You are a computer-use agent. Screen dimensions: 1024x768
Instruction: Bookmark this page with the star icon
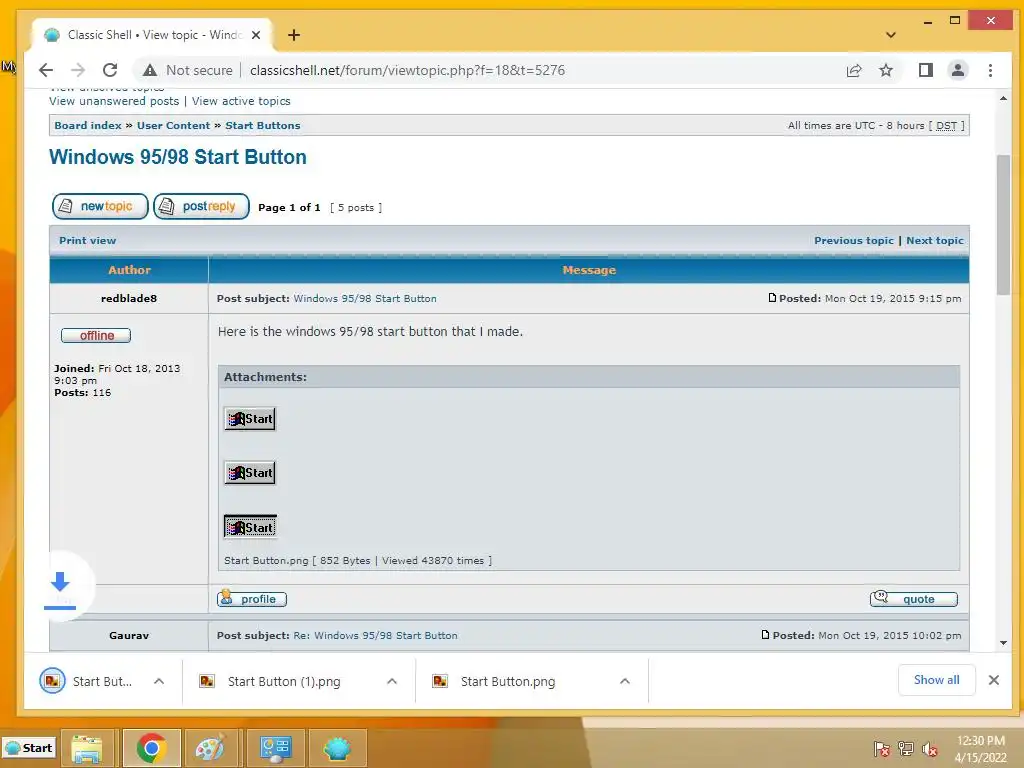886,70
